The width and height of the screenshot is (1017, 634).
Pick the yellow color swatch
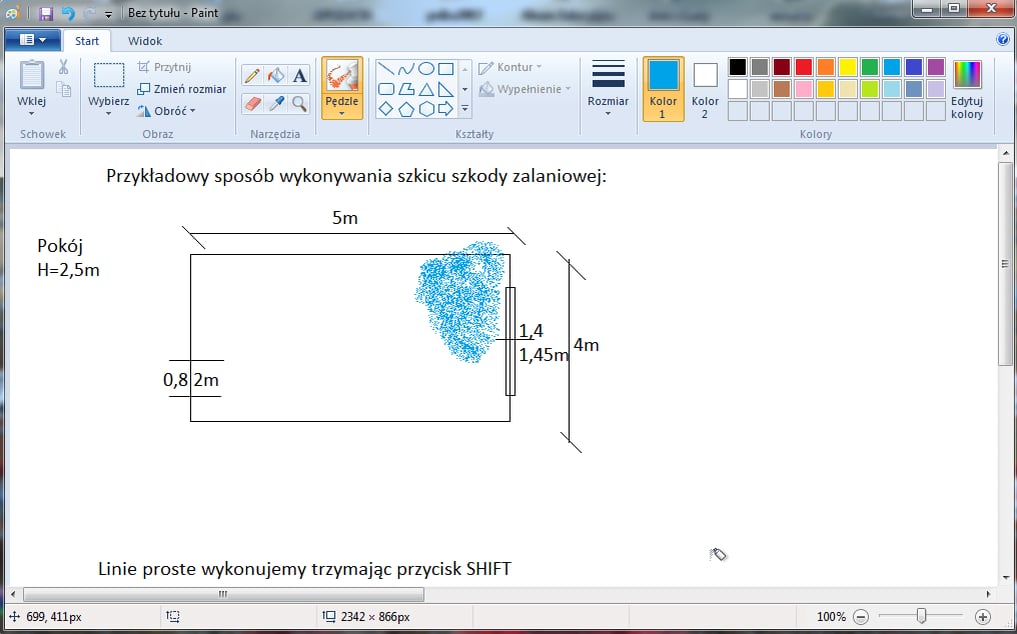click(848, 67)
